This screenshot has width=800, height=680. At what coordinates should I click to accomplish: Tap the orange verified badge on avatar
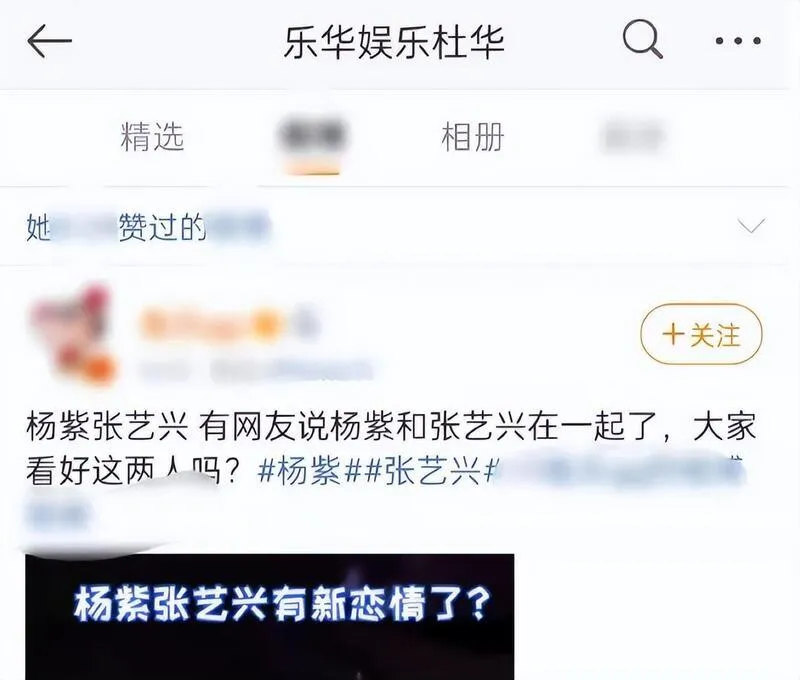coord(101,368)
